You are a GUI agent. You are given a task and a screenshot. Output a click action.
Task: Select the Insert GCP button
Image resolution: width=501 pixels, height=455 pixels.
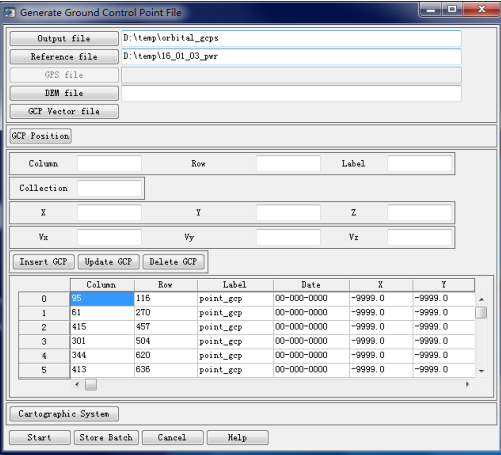[x=44, y=262]
